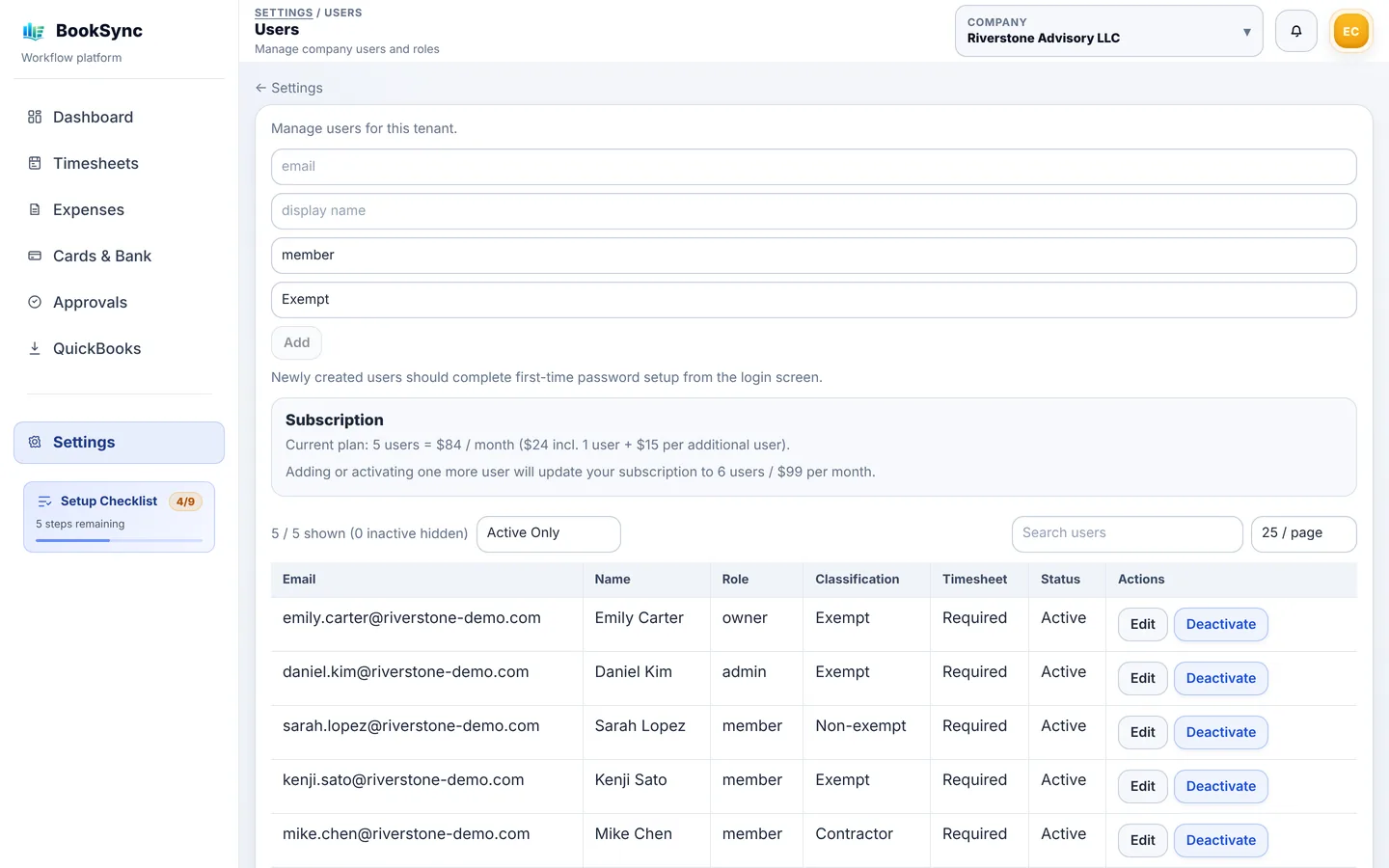The image size is (1389, 868).
Task: Focus the email input field
Action: point(813,167)
